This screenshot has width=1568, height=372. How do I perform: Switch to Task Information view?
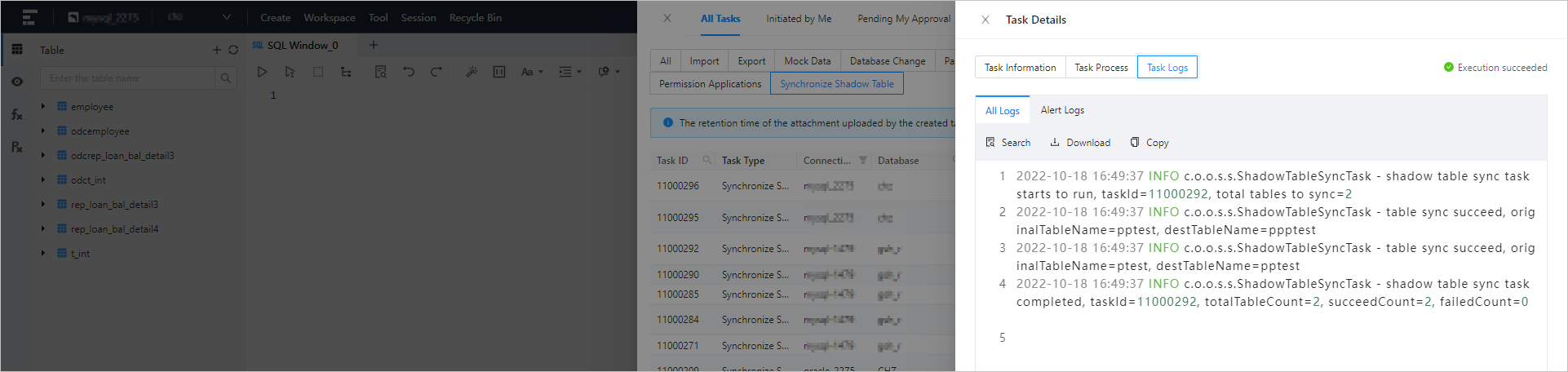(1020, 68)
